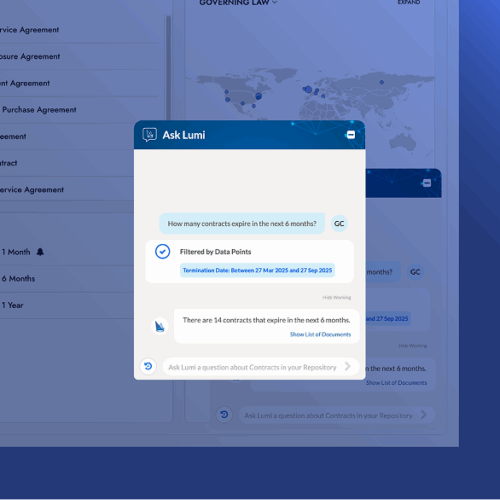Click the large map dot over eastern North America
The height and width of the screenshot is (500, 500).
tap(258, 96)
